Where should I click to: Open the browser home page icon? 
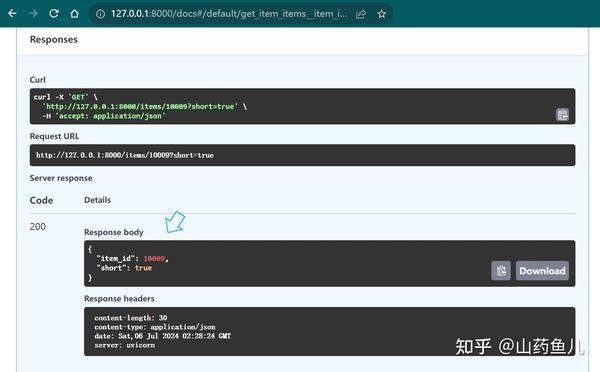(75, 14)
